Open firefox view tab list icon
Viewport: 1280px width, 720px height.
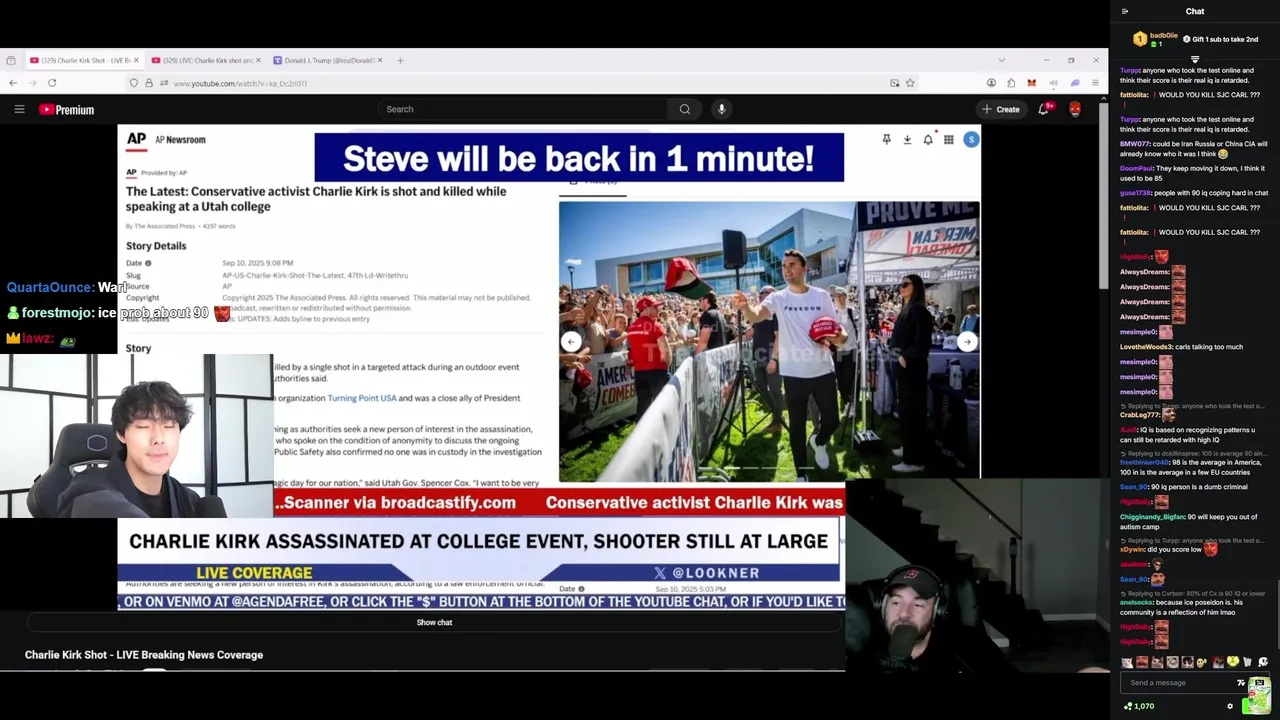10,60
